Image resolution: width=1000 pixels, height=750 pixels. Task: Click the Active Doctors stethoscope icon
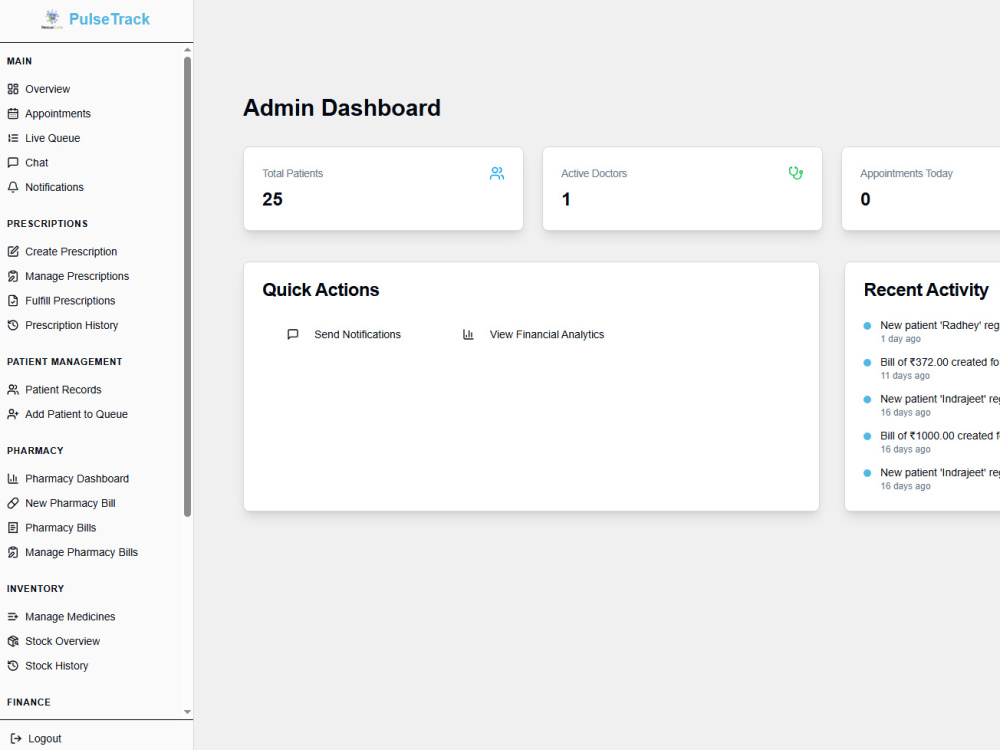pos(796,173)
